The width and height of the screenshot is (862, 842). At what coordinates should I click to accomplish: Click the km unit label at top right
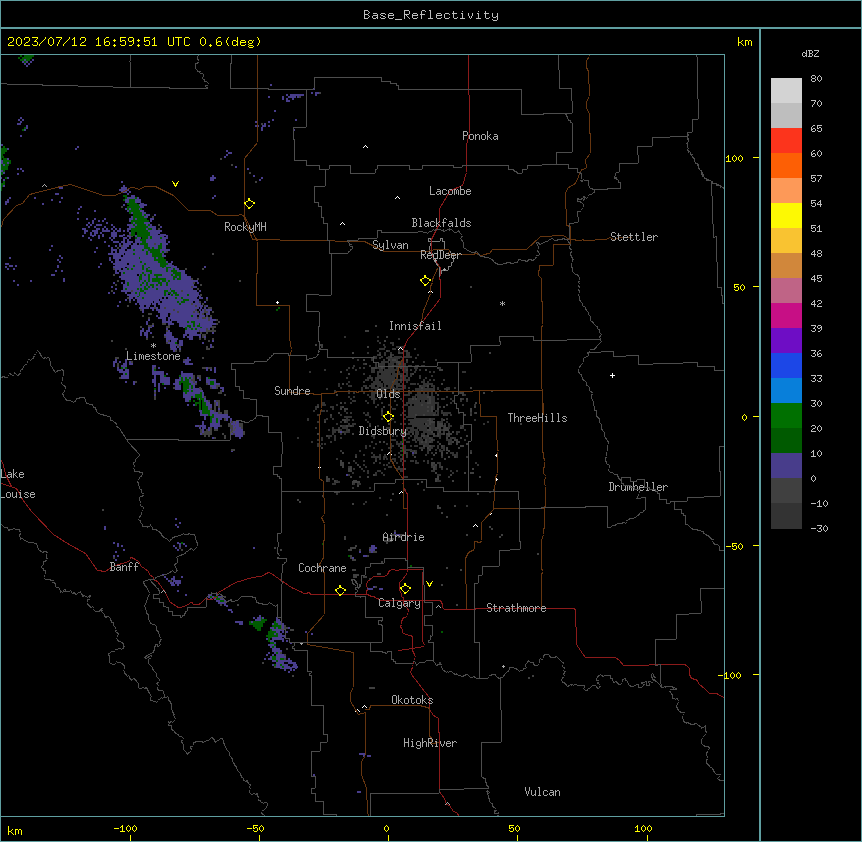tap(744, 42)
